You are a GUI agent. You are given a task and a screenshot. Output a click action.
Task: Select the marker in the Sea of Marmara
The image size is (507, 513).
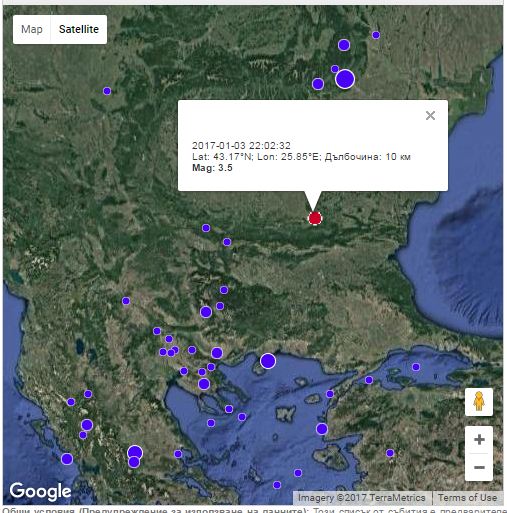[x=415, y=367]
